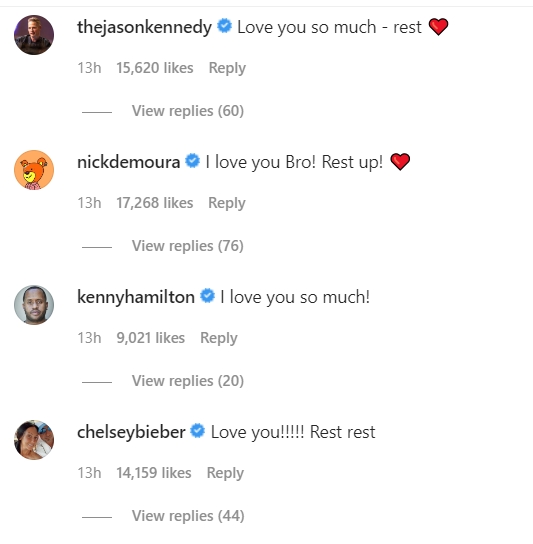
Task: Open thejasonkennedy's profile picture
Action: (34, 35)
